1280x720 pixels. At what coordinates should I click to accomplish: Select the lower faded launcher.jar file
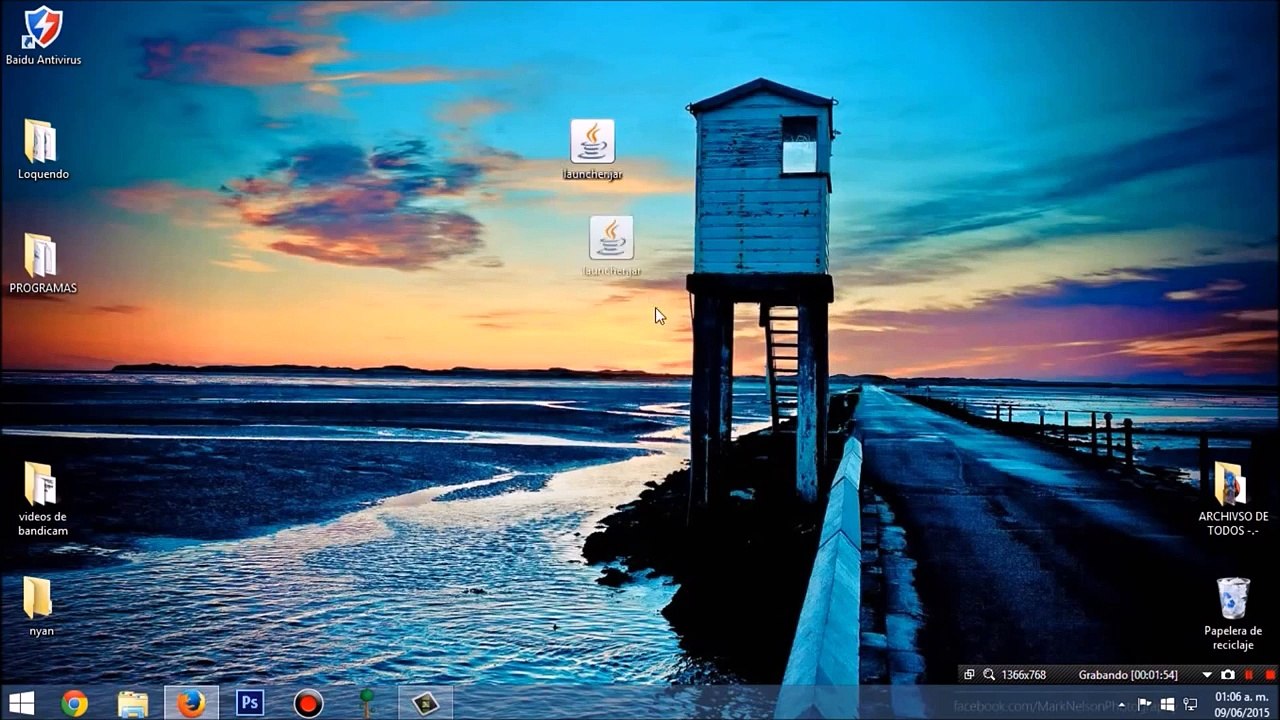[611, 238]
